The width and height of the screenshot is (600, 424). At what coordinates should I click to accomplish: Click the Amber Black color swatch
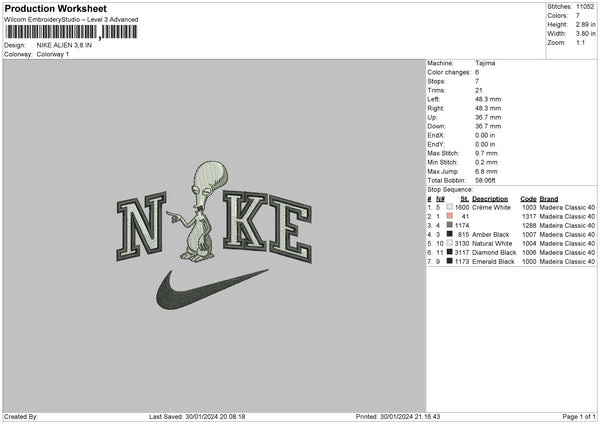click(x=450, y=234)
